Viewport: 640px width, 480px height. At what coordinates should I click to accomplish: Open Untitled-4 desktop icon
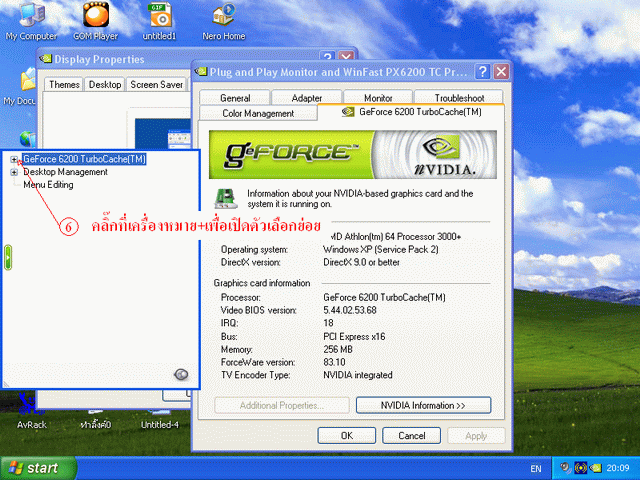160,420
